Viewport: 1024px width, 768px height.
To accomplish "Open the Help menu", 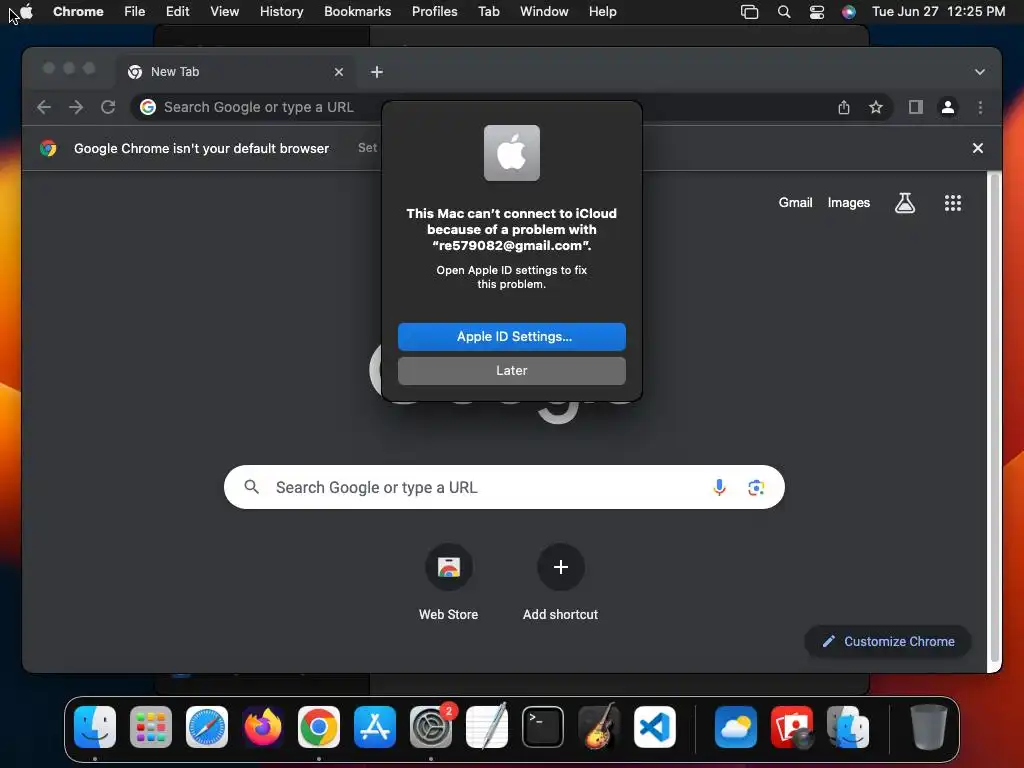I will click(602, 11).
